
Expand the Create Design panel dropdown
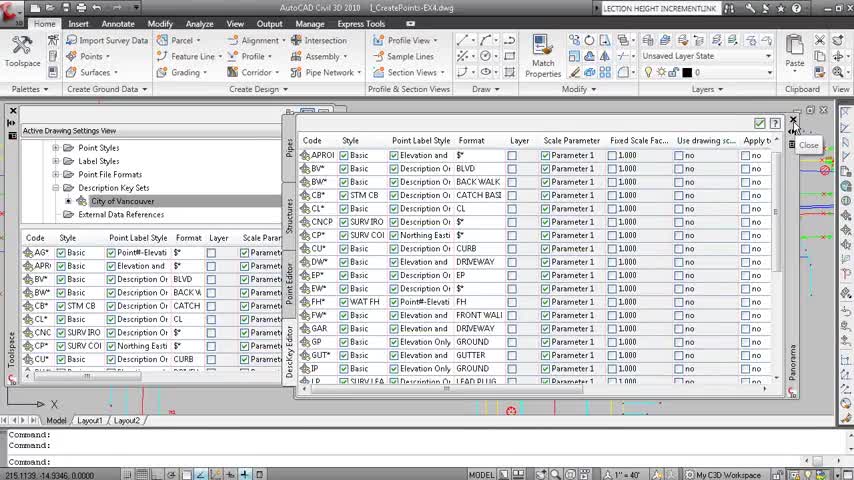[258, 89]
